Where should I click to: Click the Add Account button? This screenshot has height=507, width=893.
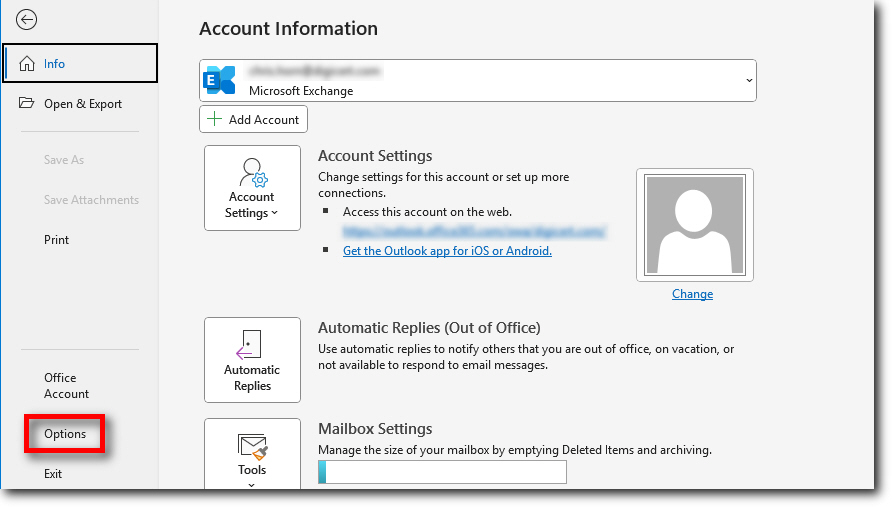click(253, 119)
